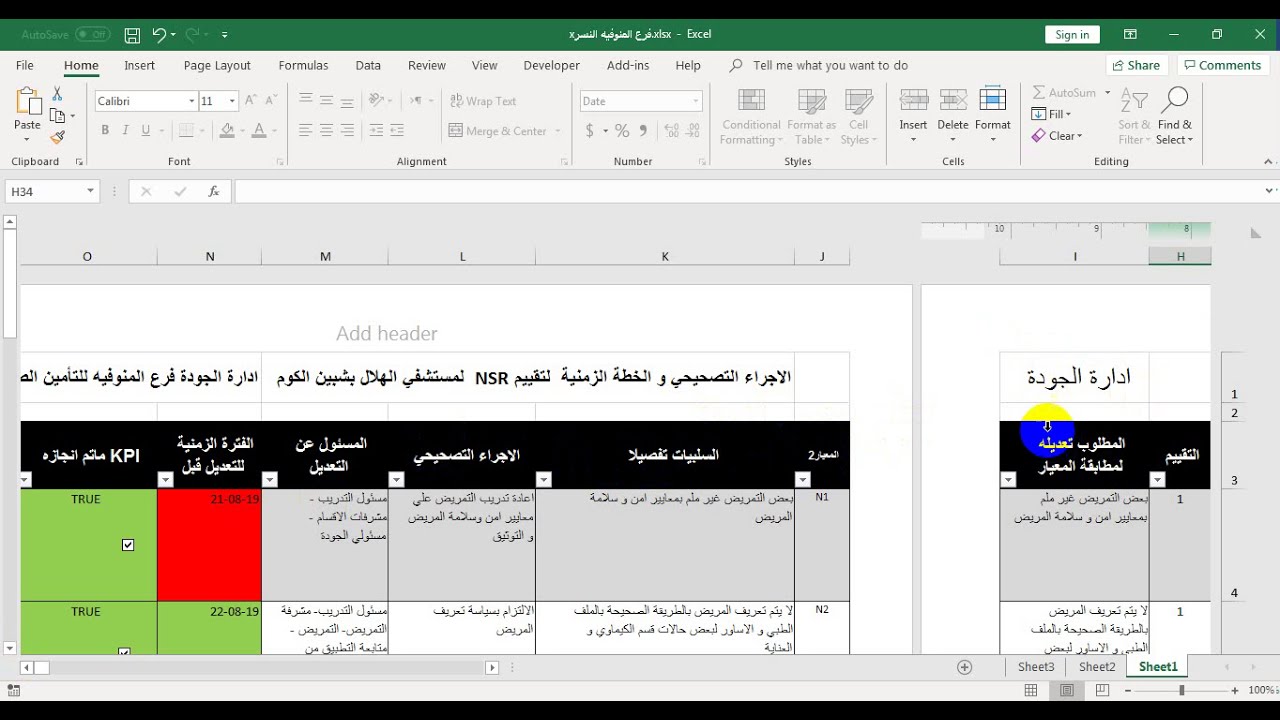The width and height of the screenshot is (1280, 720).
Task: Open filter dropdown on KPI column header
Action: [25, 480]
